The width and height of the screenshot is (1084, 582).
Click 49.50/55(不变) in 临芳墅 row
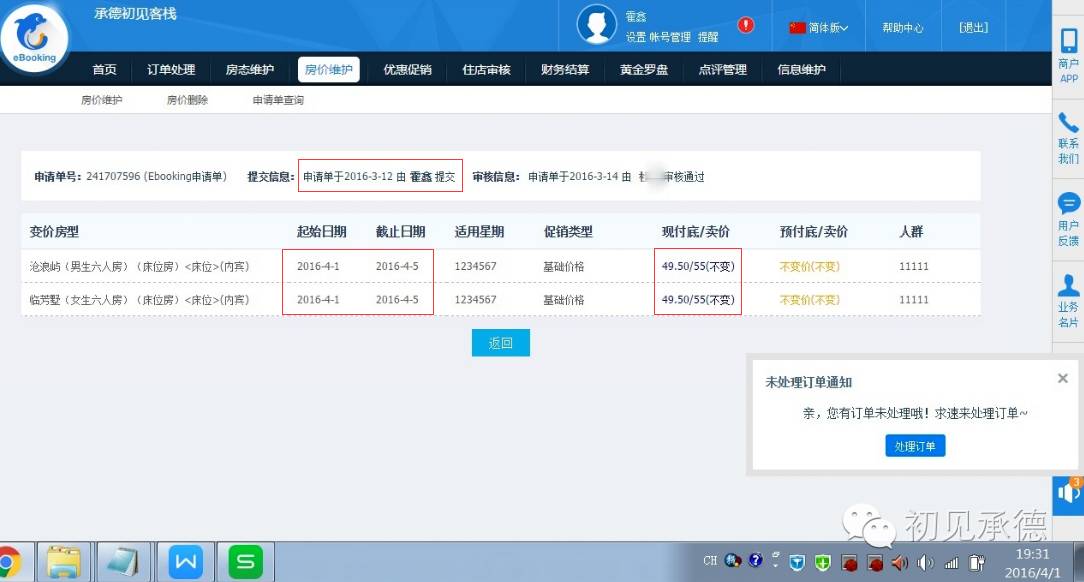[698, 300]
